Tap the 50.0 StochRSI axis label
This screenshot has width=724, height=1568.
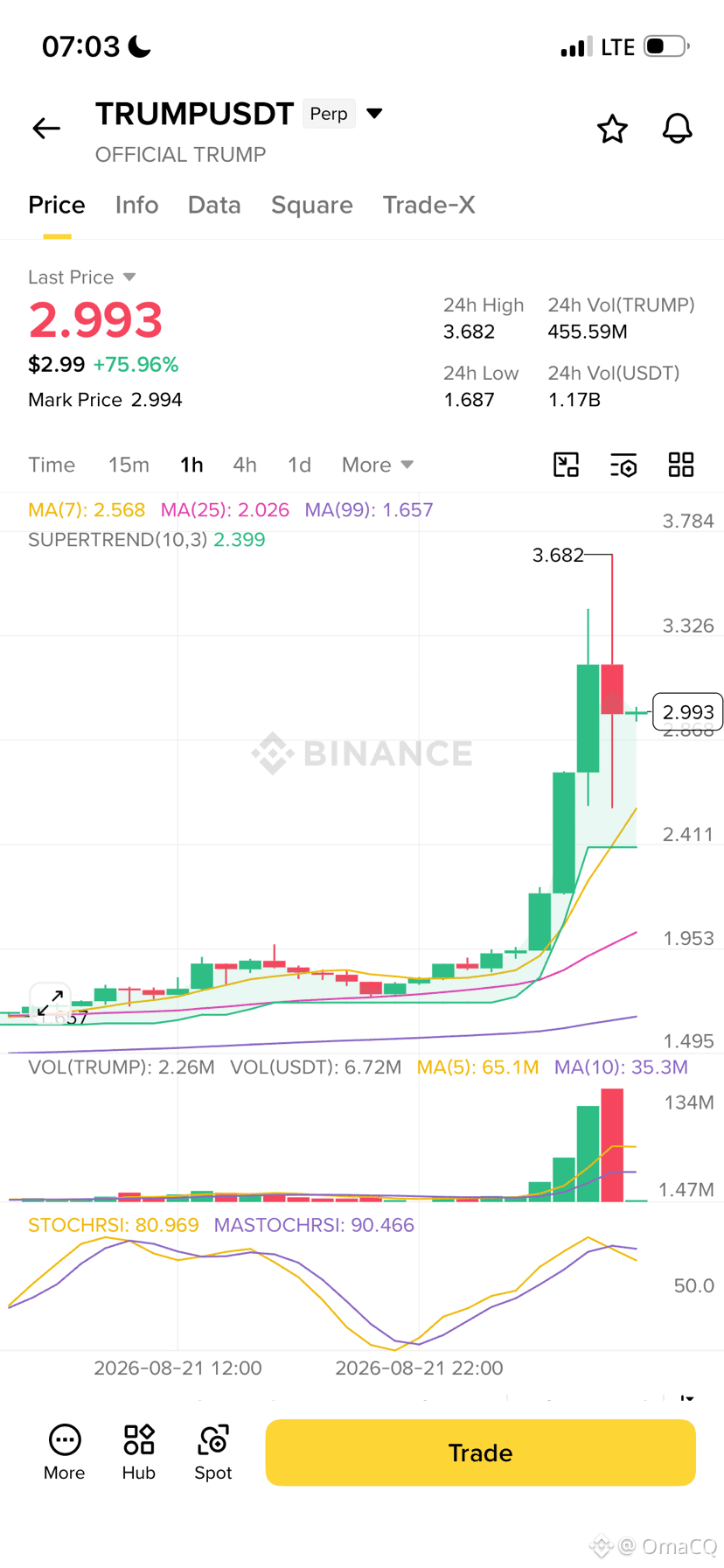pos(694,1285)
